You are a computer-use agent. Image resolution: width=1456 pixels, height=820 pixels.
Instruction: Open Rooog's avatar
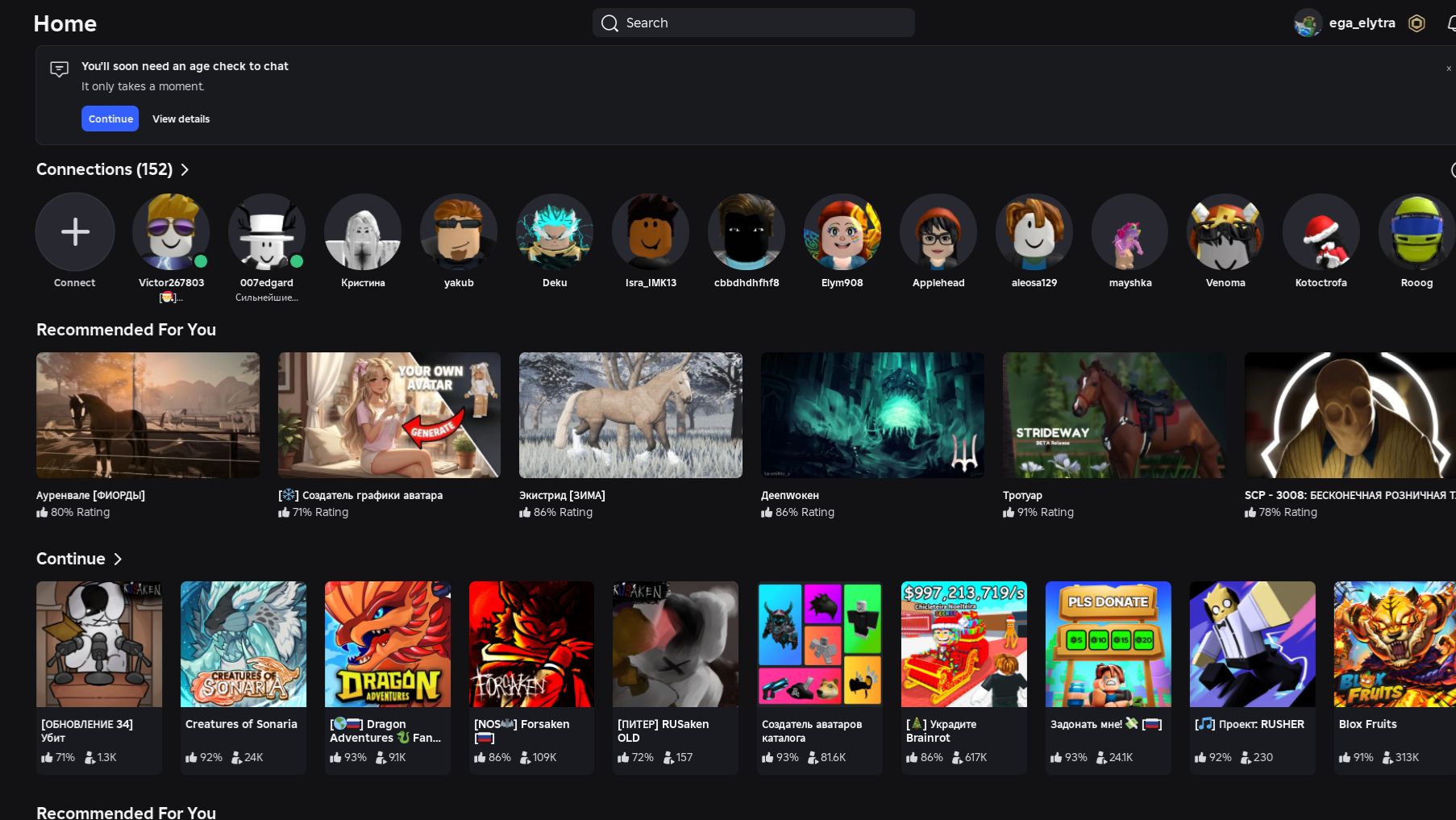click(1416, 232)
